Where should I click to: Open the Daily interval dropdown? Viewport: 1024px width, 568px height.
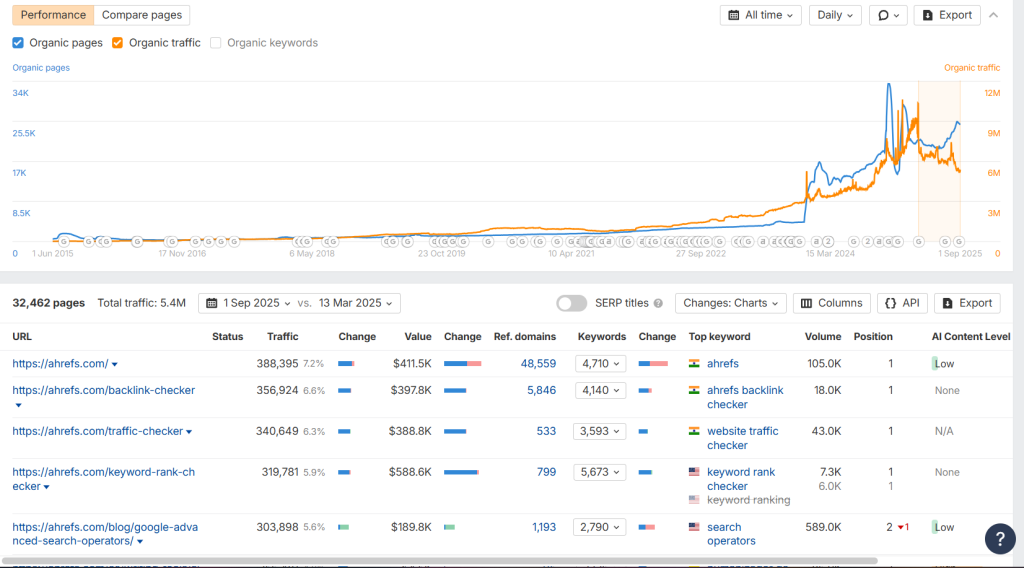[x=835, y=15]
